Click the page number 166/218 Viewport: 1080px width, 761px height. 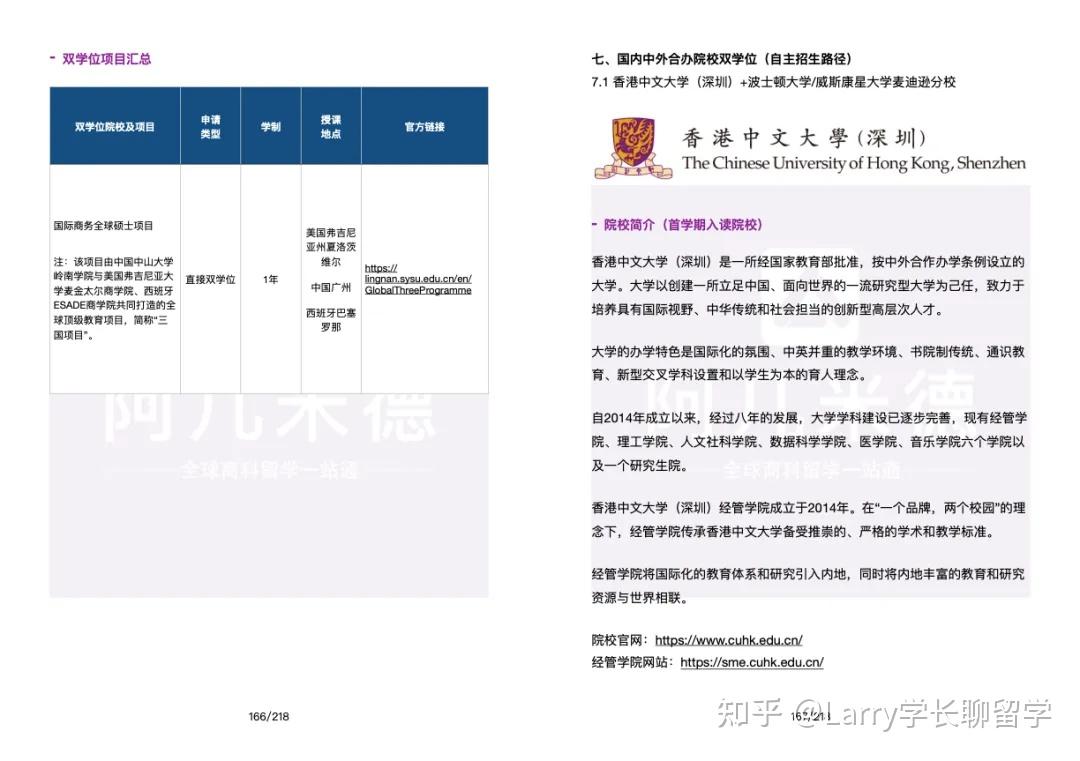266,715
